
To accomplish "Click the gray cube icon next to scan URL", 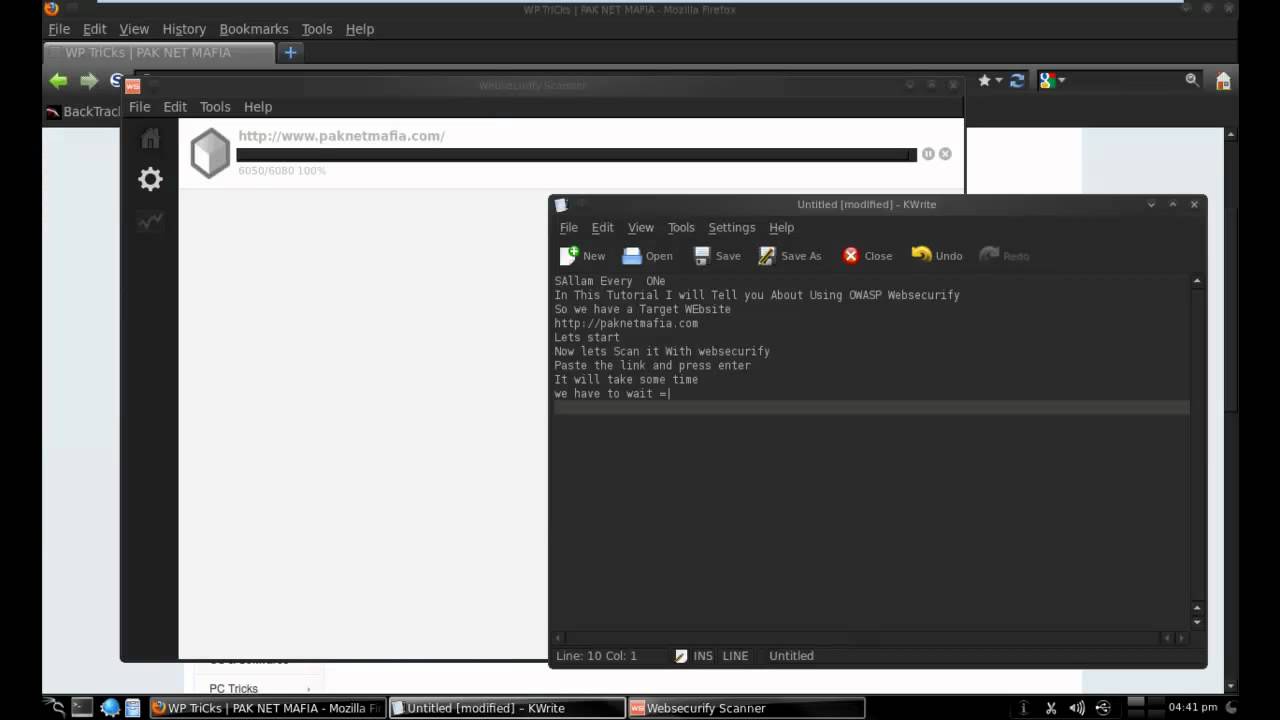I will pos(210,154).
